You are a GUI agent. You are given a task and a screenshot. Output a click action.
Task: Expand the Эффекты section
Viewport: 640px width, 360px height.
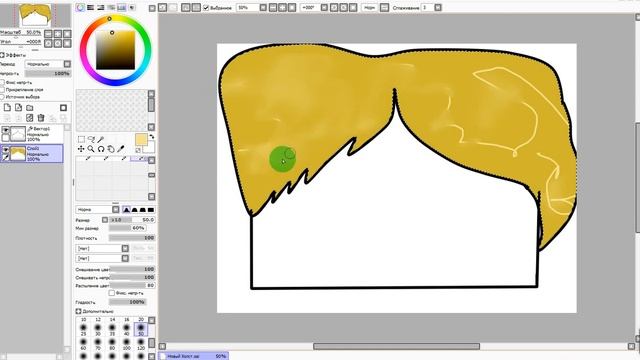(2, 55)
